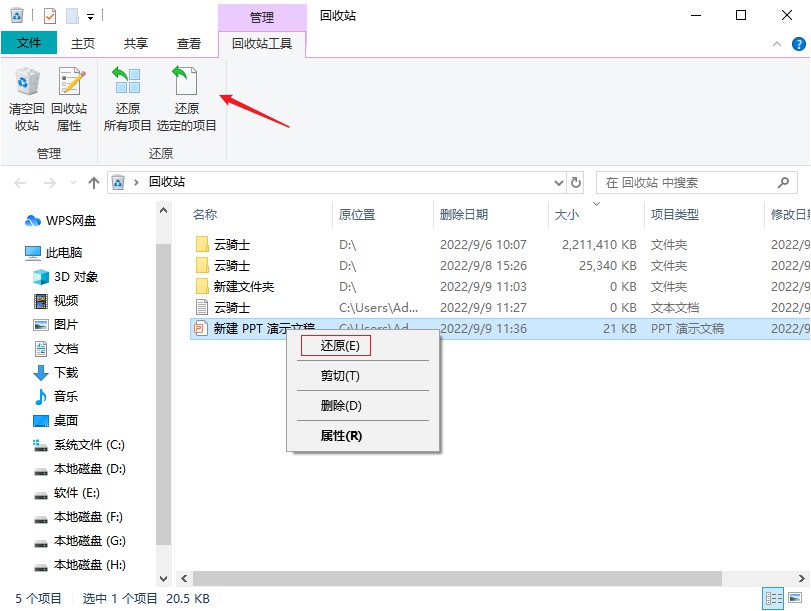811x611 pixels.
Task: Switch to Large icons view in status bar
Action: click(x=795, y=598)
